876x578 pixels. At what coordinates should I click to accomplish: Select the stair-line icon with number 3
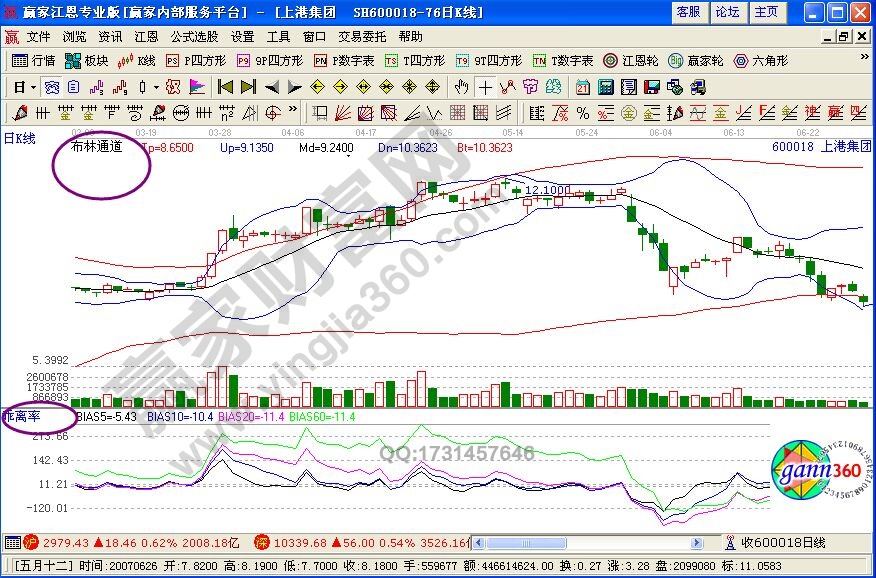97,87
